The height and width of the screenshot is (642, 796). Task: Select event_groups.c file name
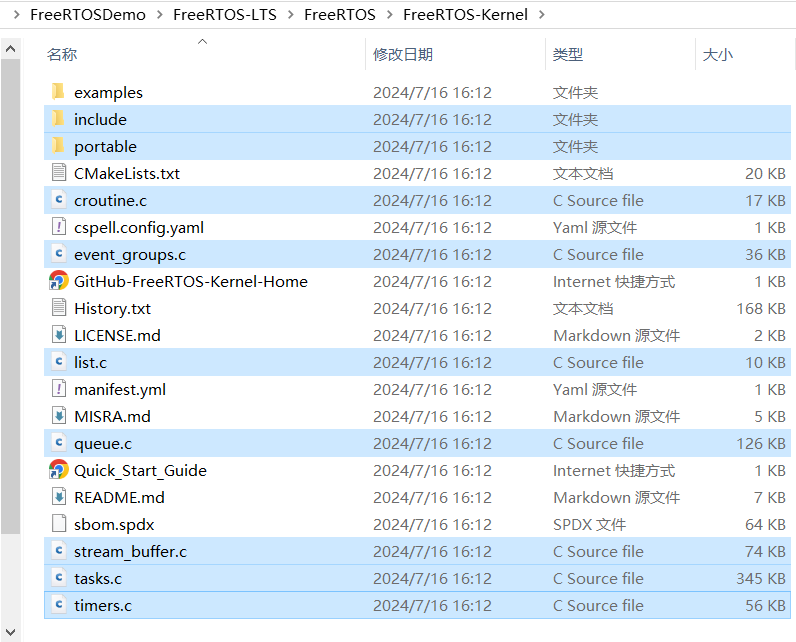(x=130, y=254)
